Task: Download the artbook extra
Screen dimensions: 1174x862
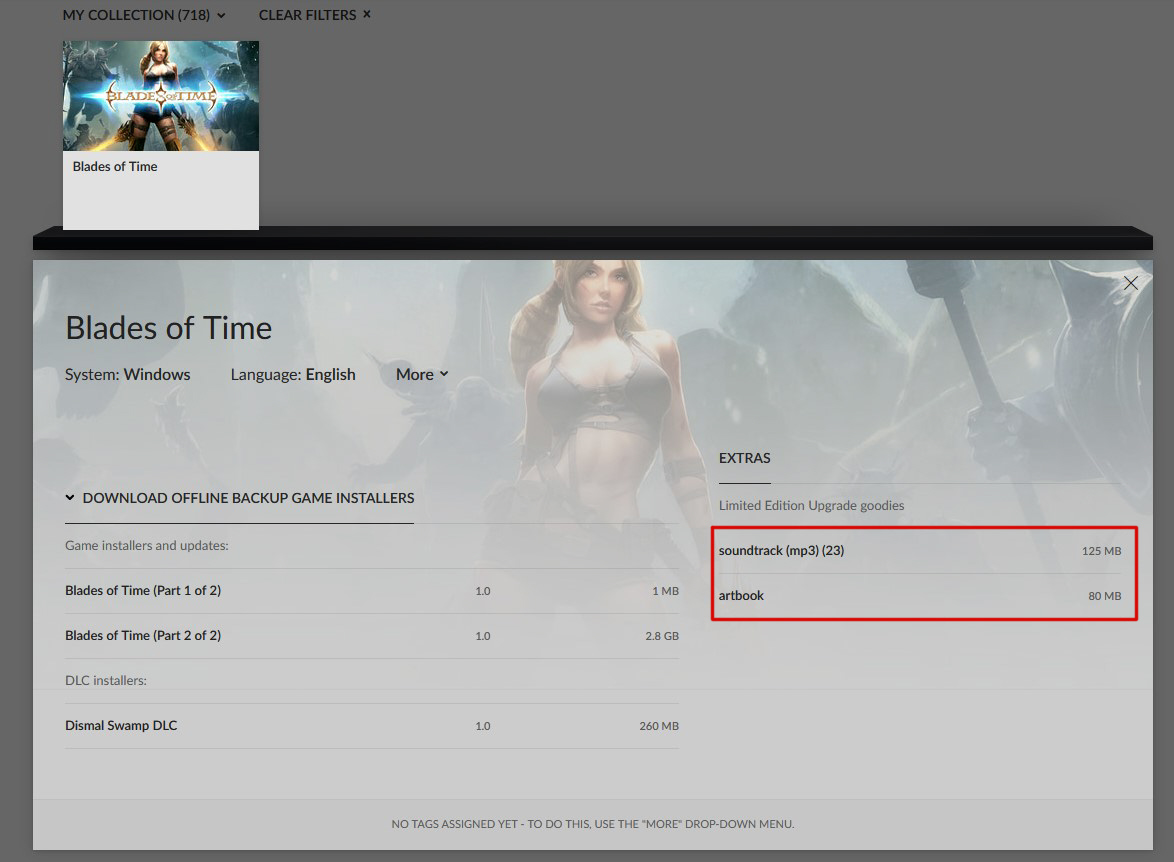Action: (x=920, y=595)
